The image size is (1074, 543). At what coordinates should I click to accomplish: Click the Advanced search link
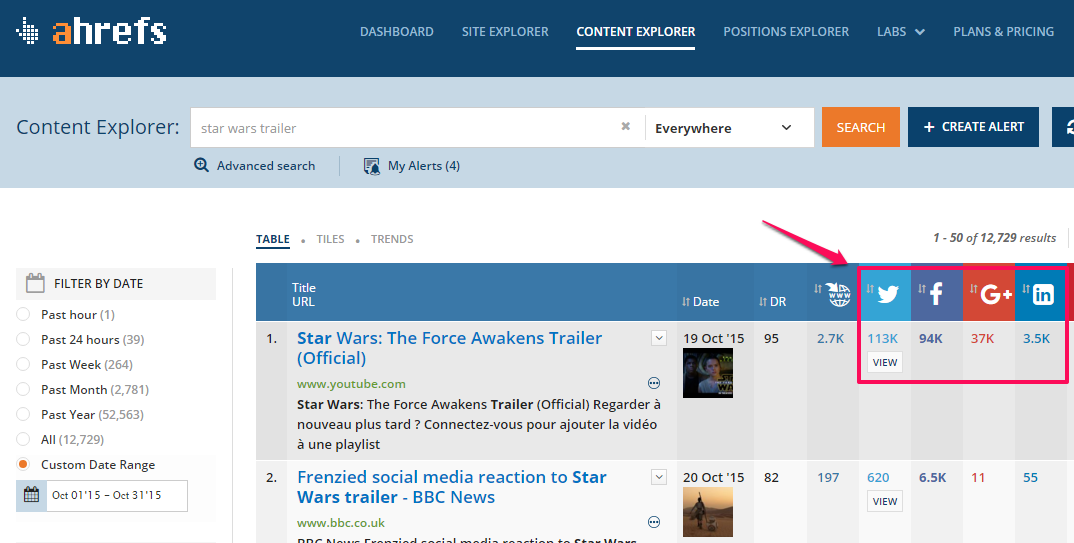point(266,166)
